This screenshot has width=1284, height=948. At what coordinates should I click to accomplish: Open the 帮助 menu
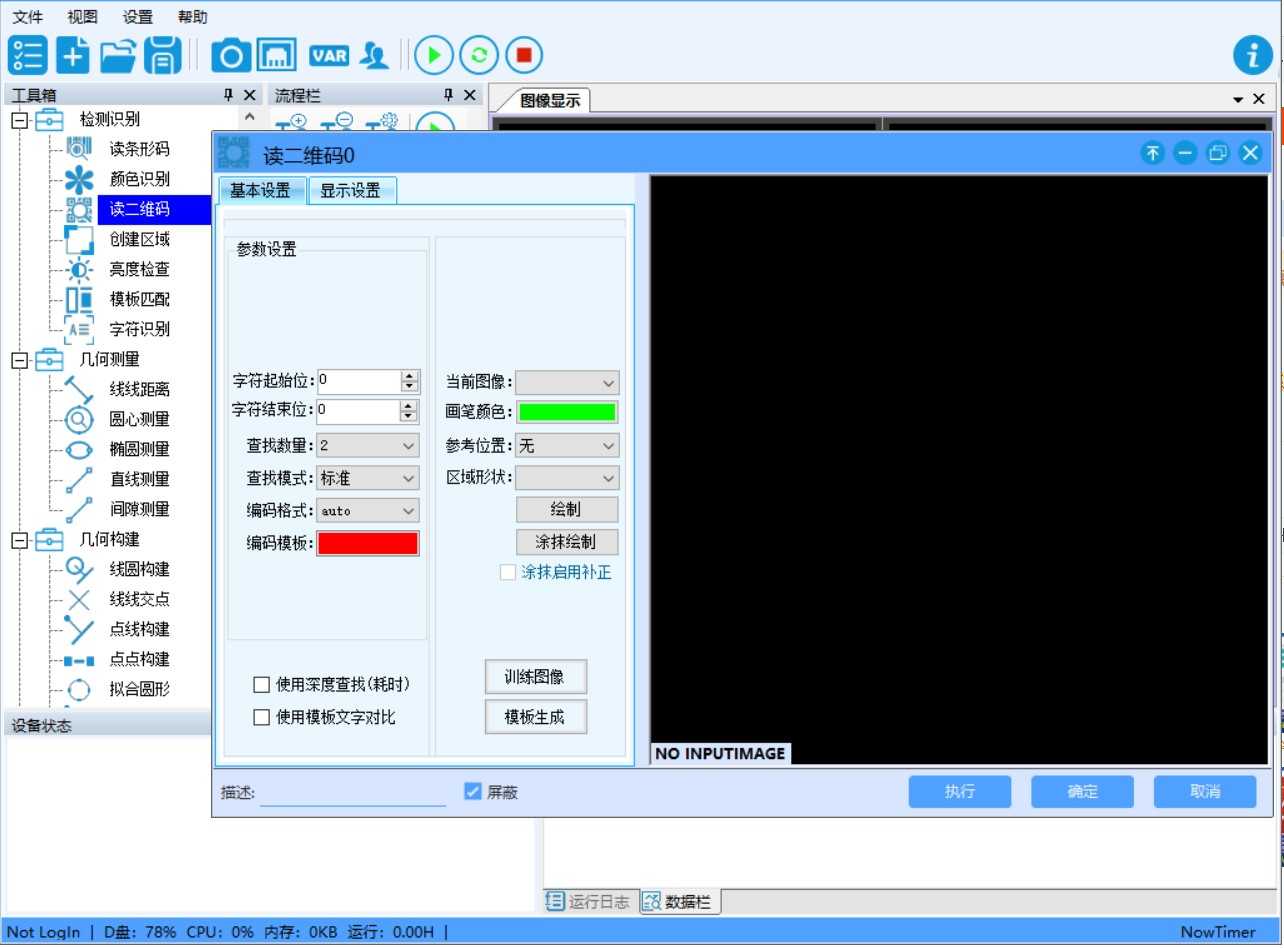click(x=193, y=17)
